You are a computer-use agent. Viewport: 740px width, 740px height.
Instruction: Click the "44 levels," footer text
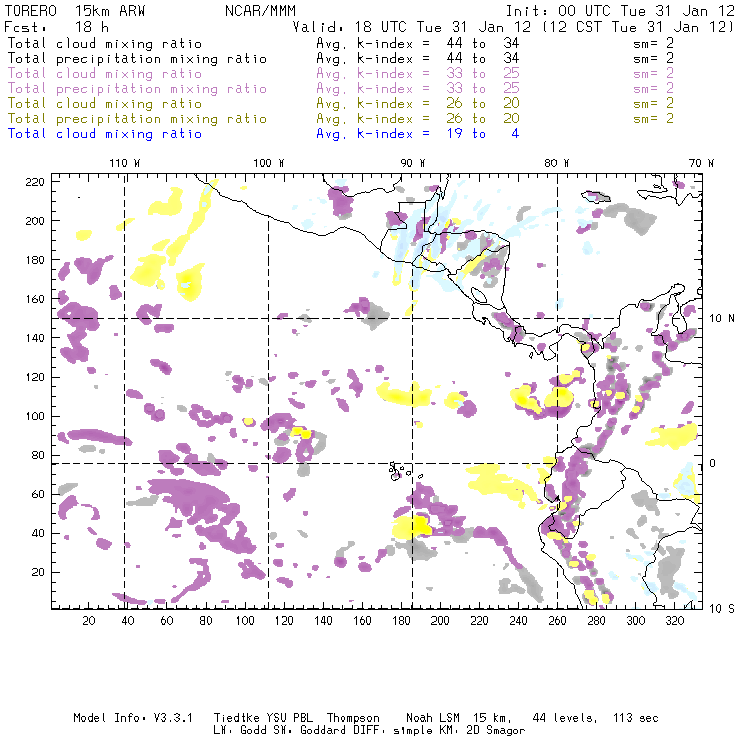coord(565,718)
